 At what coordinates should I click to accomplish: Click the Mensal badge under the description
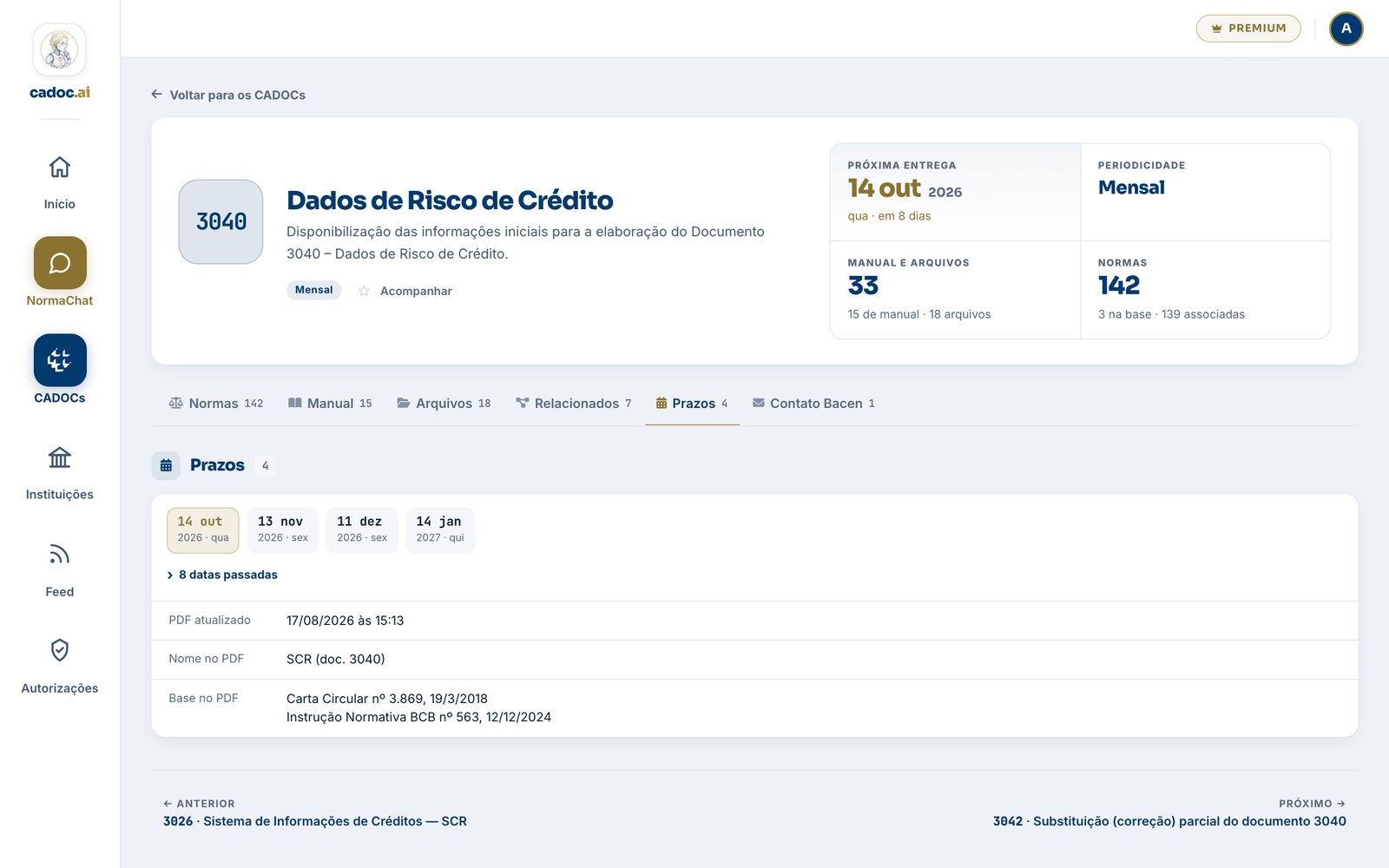coord(313,290)
